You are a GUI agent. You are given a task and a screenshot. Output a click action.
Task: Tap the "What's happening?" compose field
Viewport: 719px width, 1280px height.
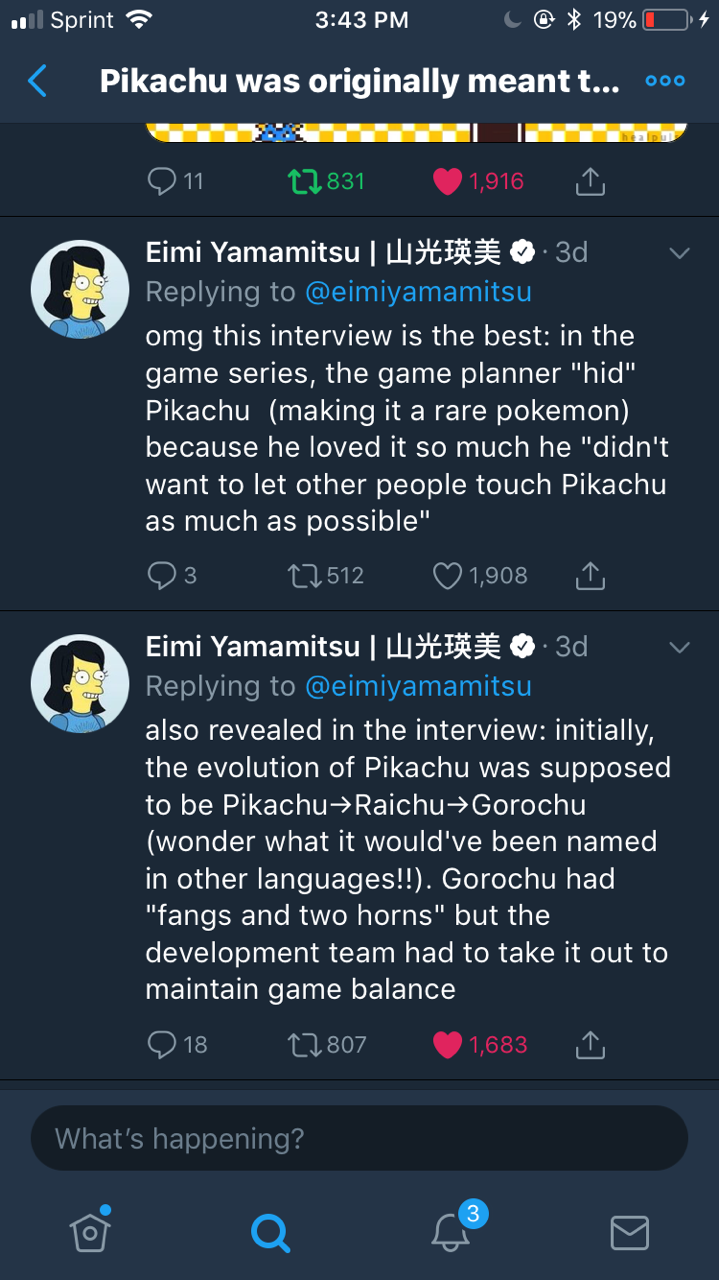tap(359, 1138)
